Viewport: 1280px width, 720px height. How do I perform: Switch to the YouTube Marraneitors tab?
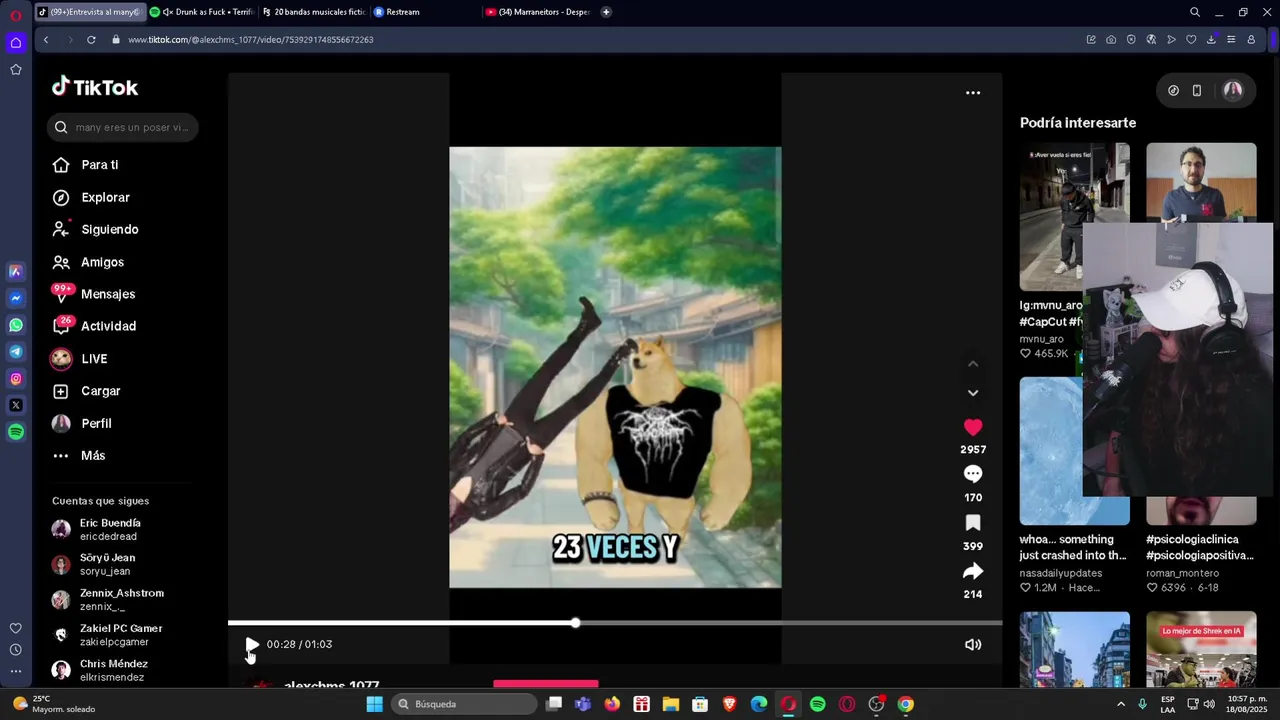(x=537, y=12)
